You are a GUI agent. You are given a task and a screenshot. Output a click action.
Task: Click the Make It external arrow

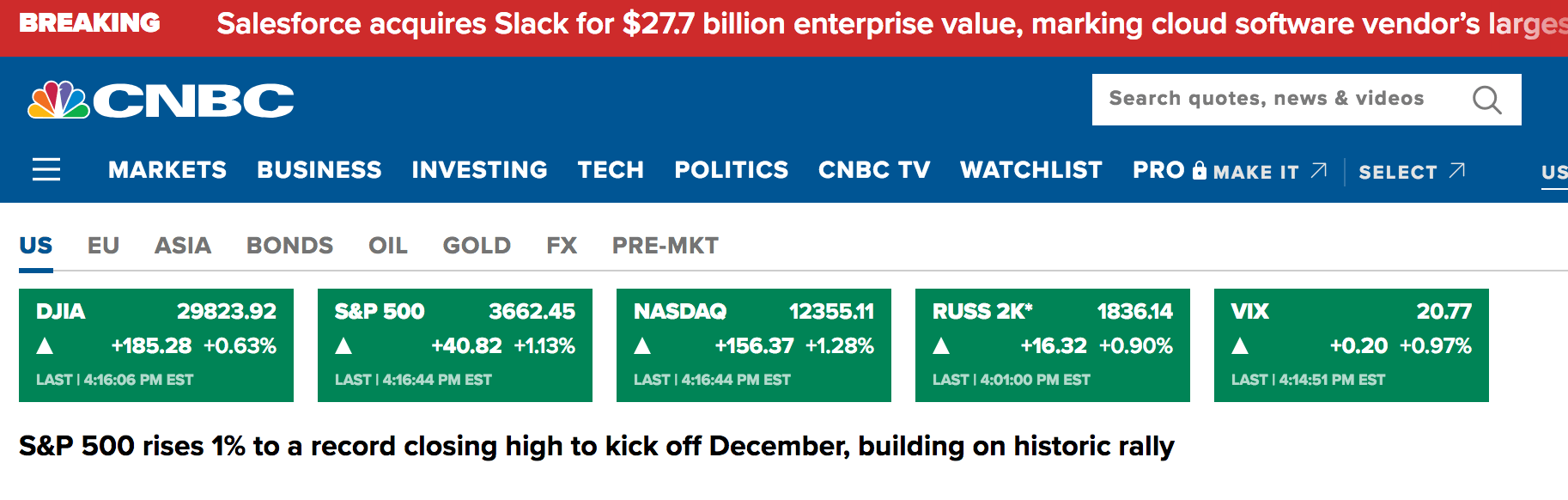click(1319, 170)
